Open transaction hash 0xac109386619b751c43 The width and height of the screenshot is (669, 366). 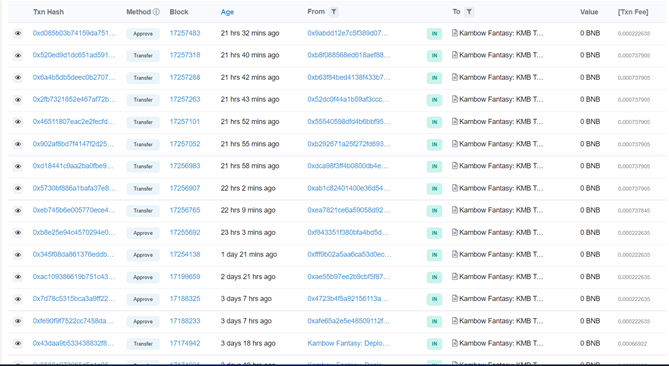point(74,277)
